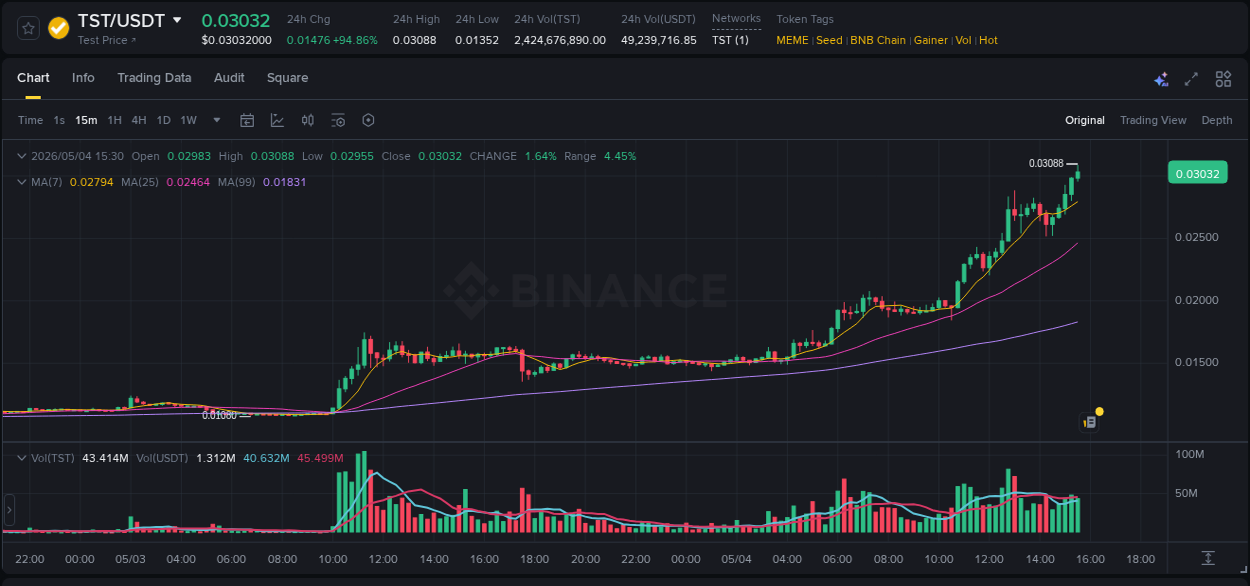Switch to the Info tab

pos(83,78)
